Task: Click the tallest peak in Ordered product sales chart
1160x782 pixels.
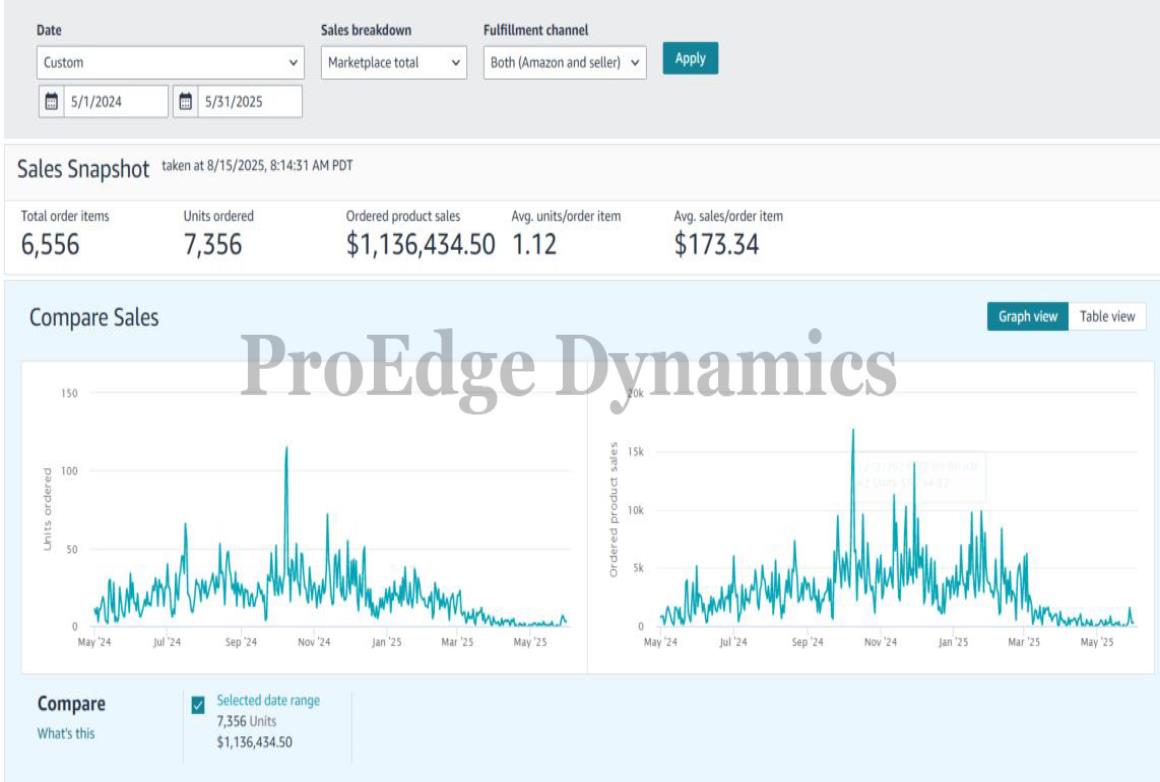Action: click(853, 431)
